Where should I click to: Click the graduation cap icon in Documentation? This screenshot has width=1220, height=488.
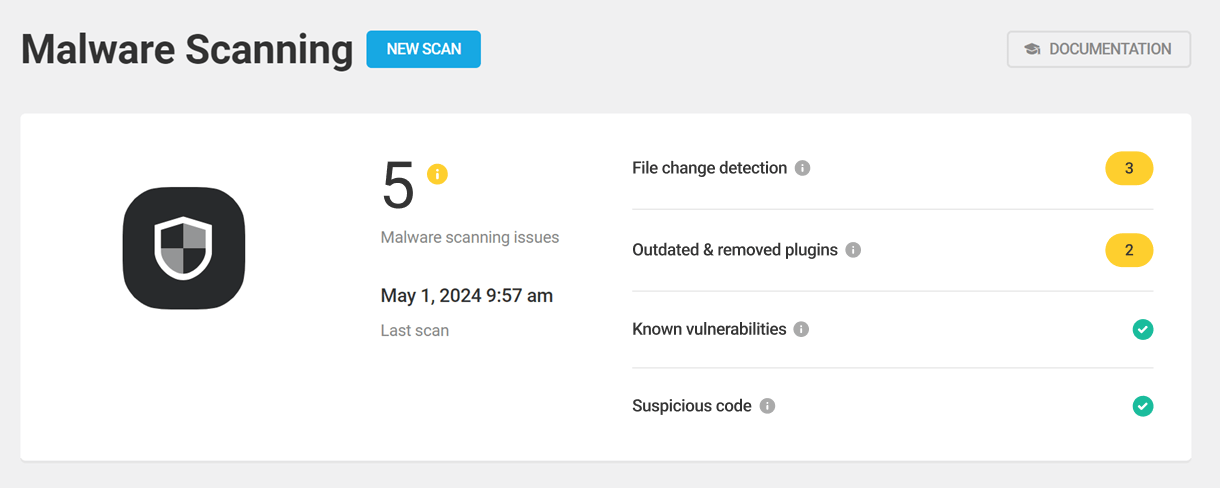(x=1032, y=49)
